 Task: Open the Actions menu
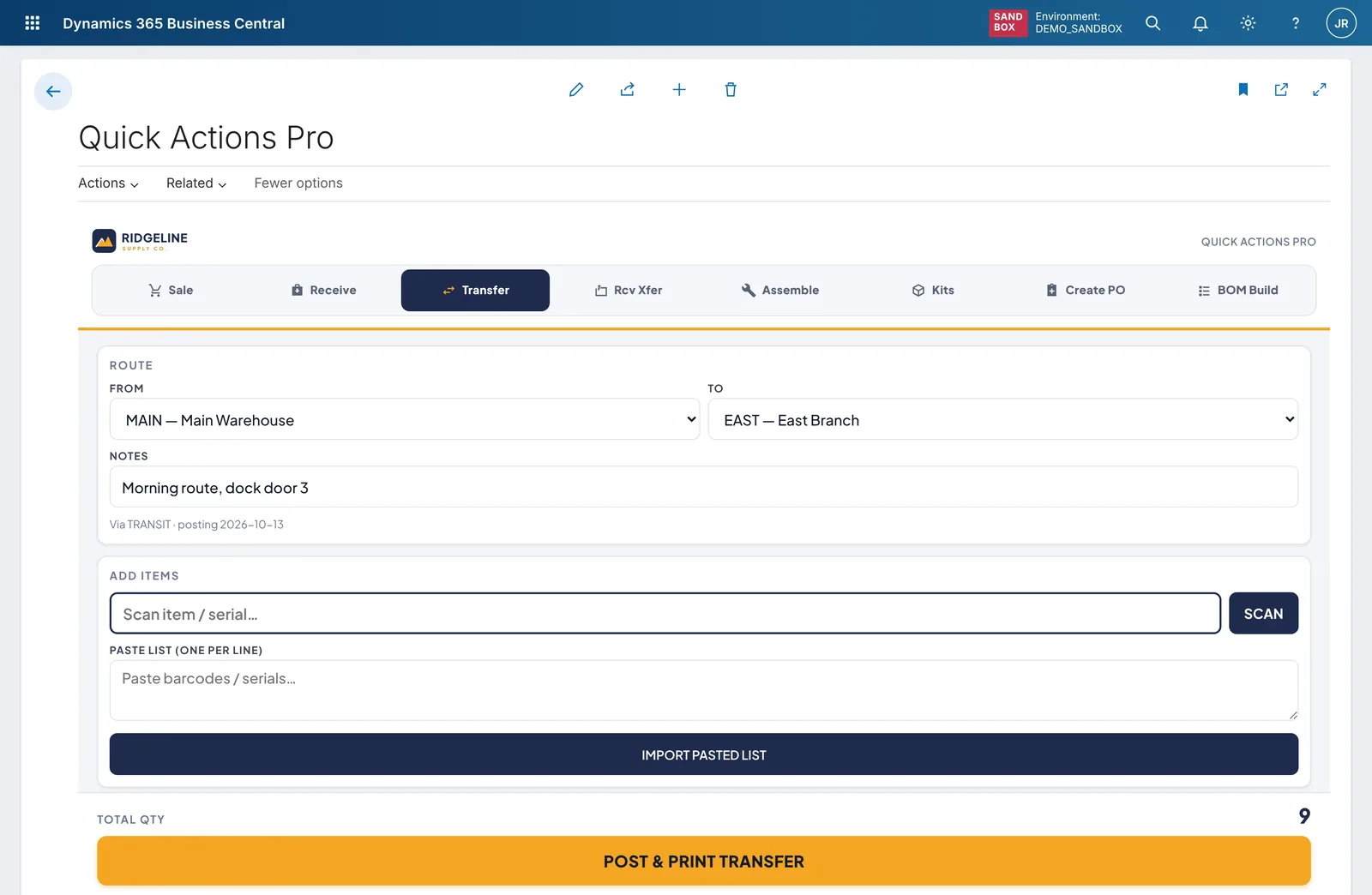click(108, 183)
